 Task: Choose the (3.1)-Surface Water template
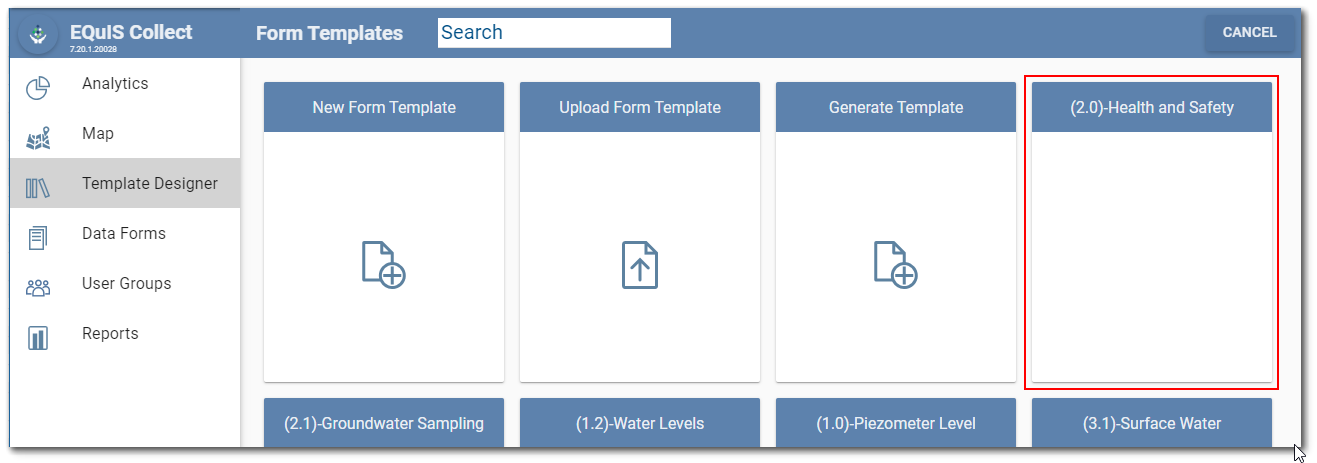point(1152,423)
